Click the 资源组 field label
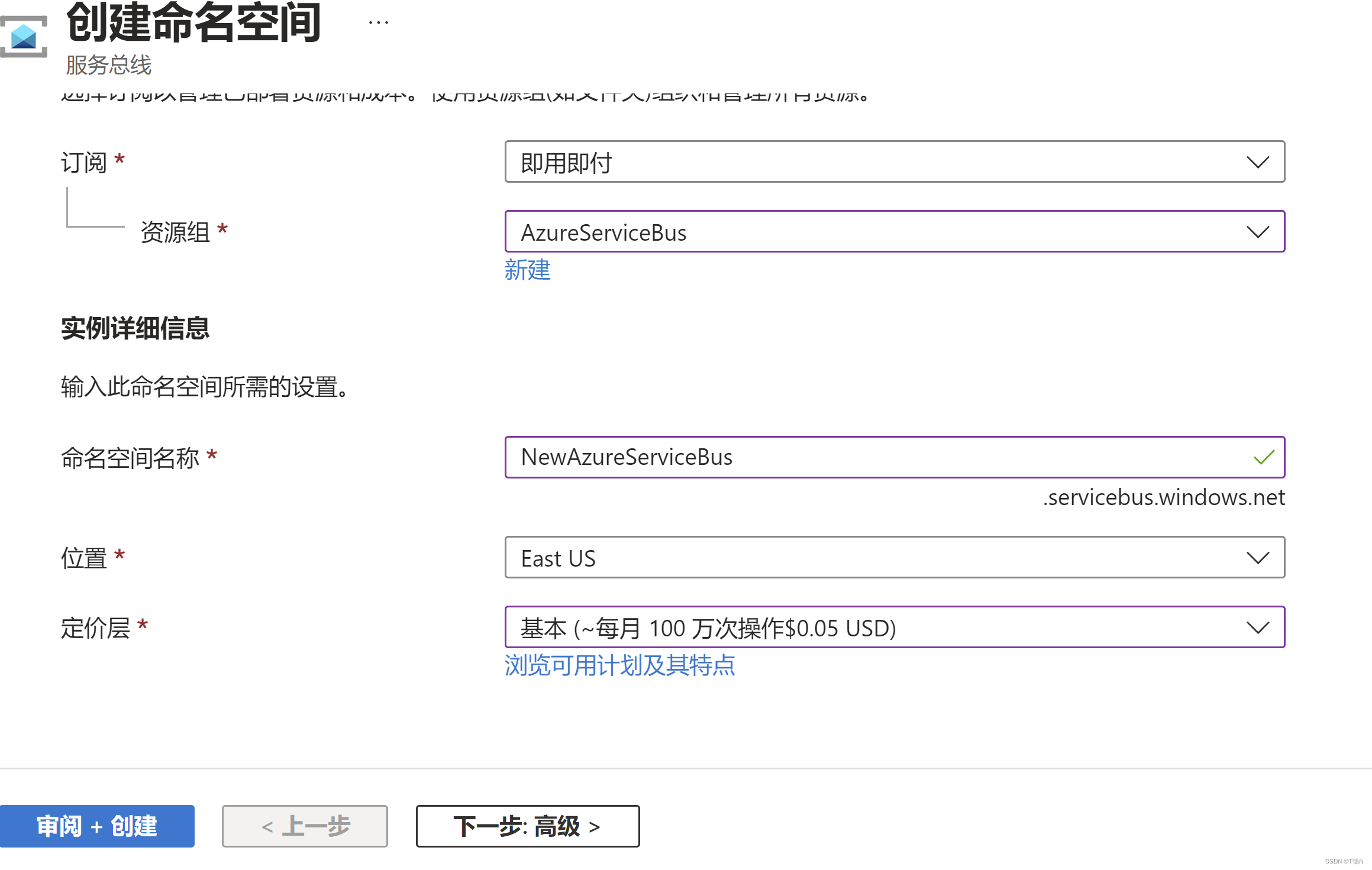The width and height of the screenshot is (1372, 870). (175, 232)
